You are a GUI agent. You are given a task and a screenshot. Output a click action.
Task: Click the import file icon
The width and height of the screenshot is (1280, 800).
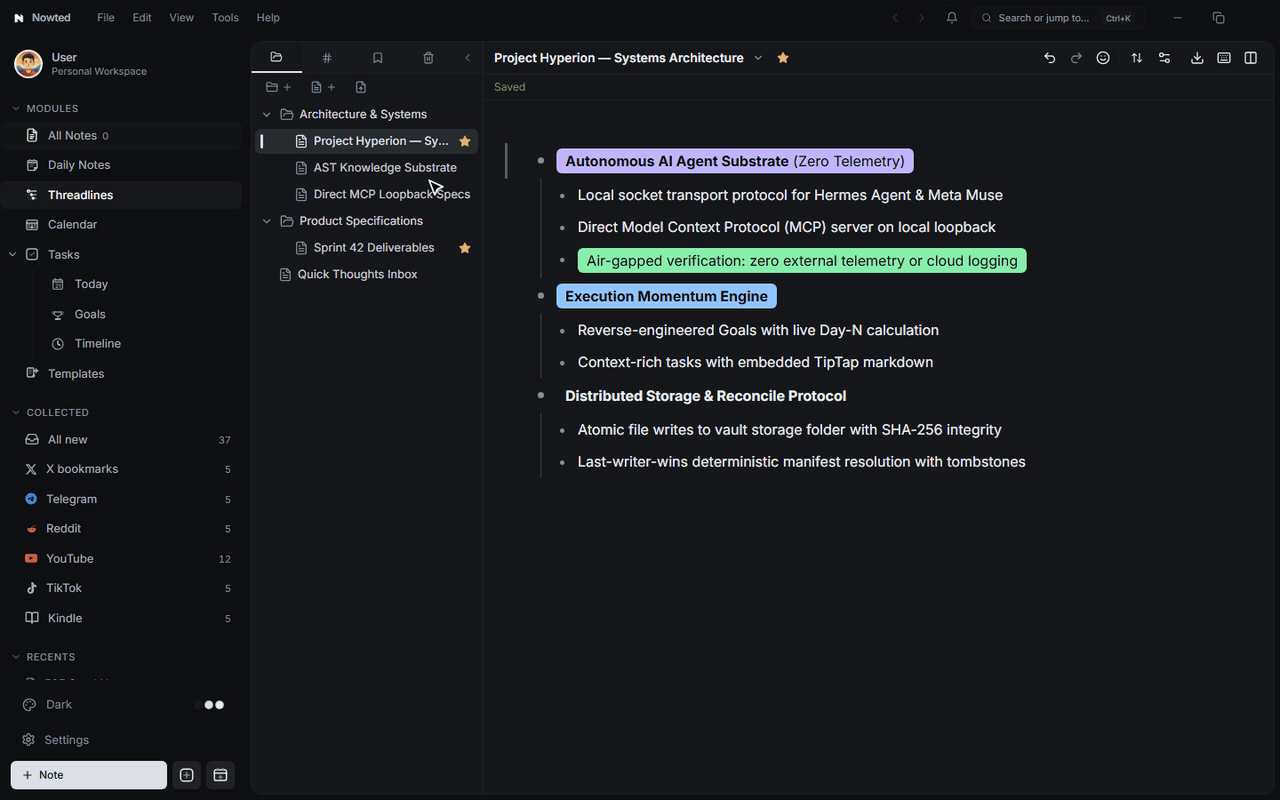click(x=361, y=87)
